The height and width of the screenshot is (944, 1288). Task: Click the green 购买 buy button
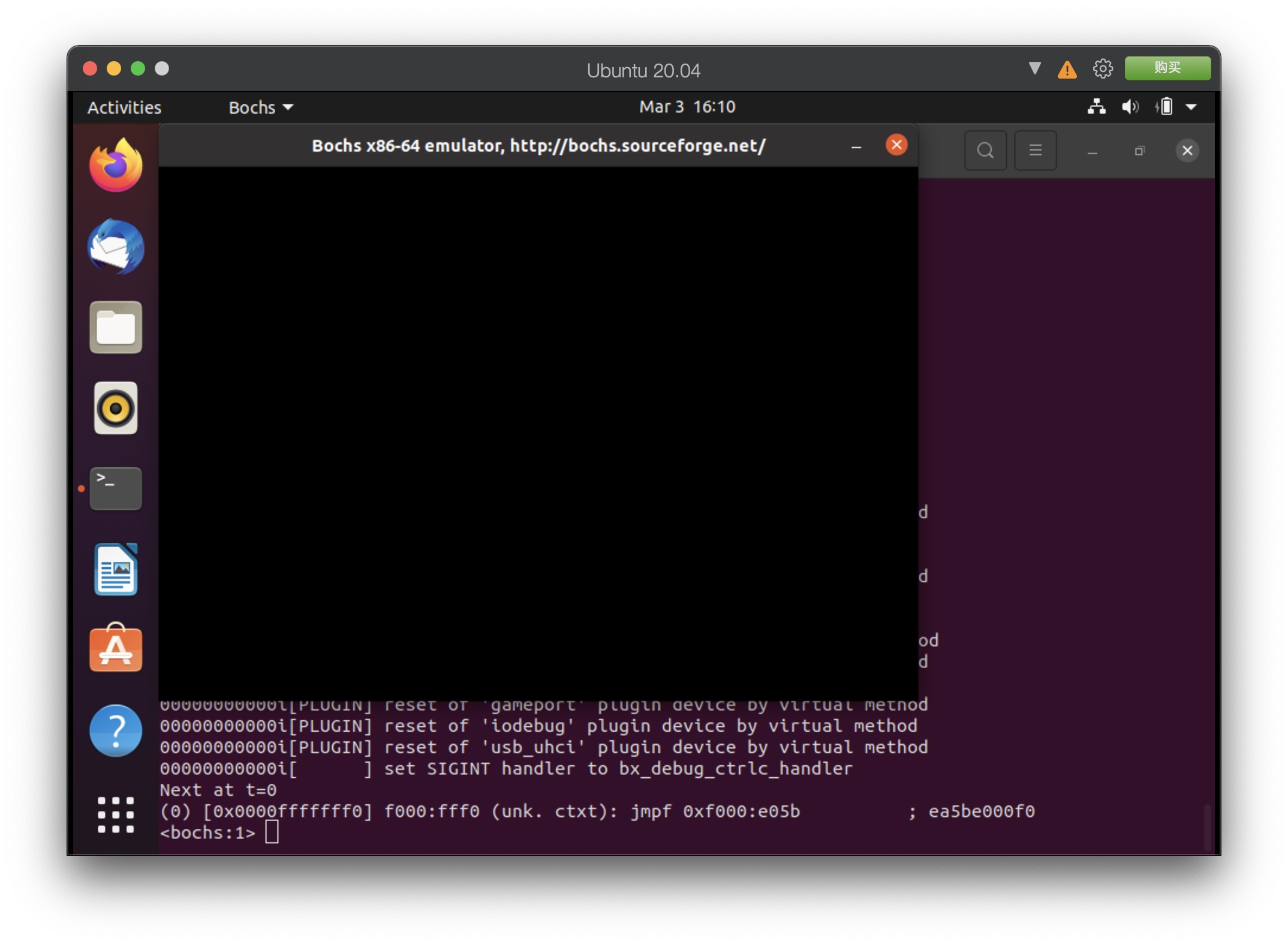point(1167,68)
